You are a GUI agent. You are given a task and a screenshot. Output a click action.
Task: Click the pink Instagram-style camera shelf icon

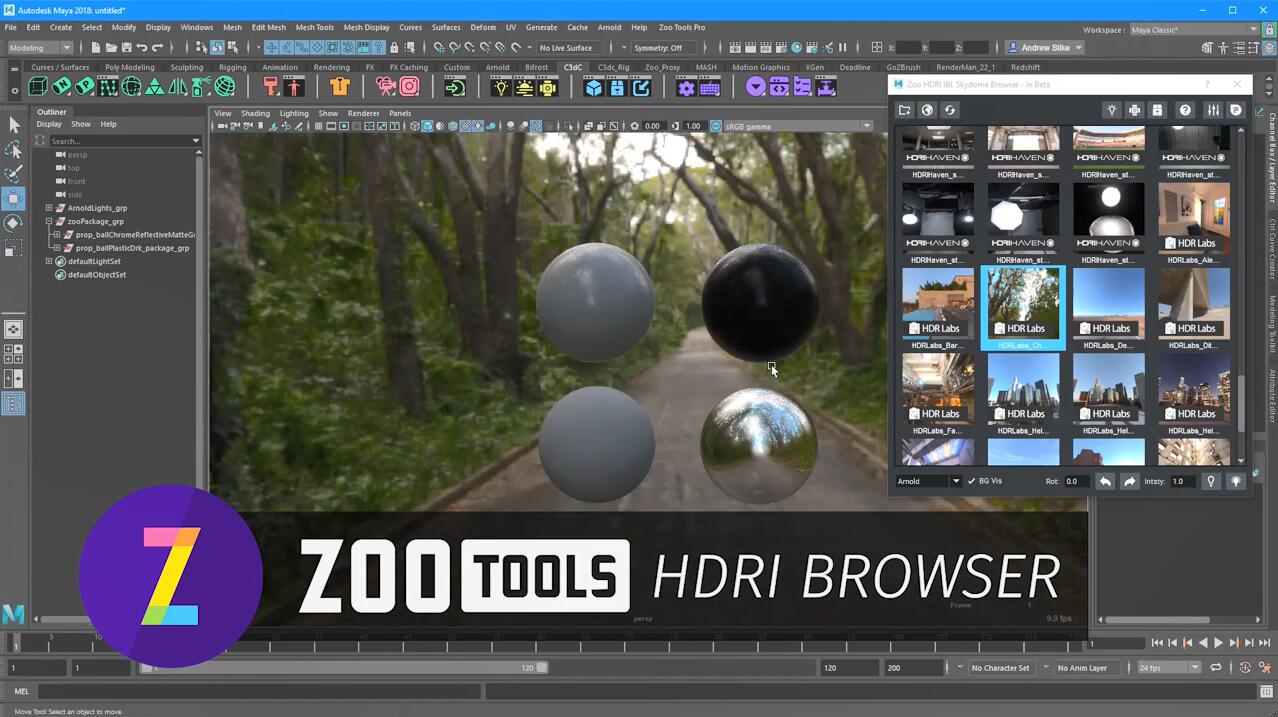coord(409,87)
